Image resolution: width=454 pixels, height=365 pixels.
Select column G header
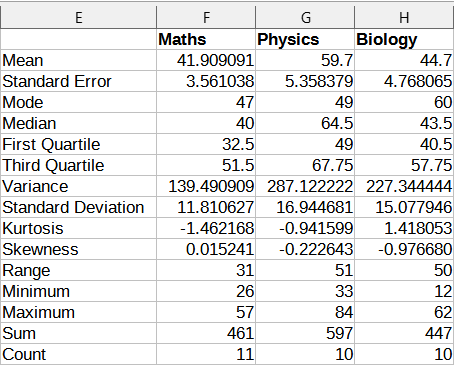(305, 17)
